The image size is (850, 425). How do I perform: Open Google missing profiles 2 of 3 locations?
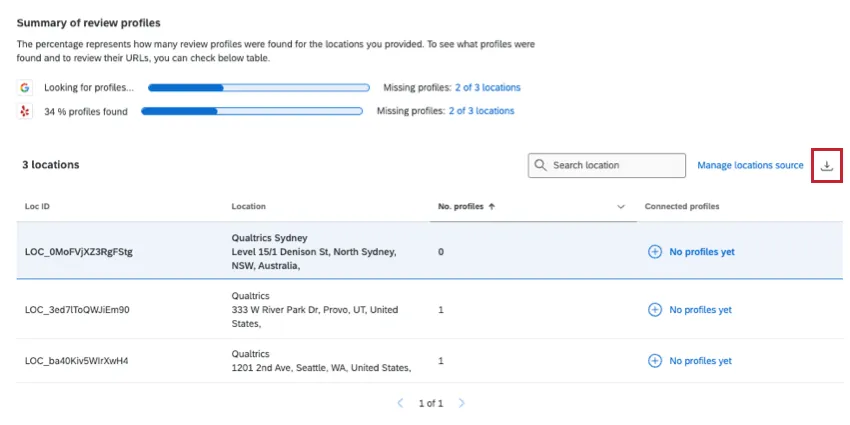pyautogui.click(x=488, y=88)
